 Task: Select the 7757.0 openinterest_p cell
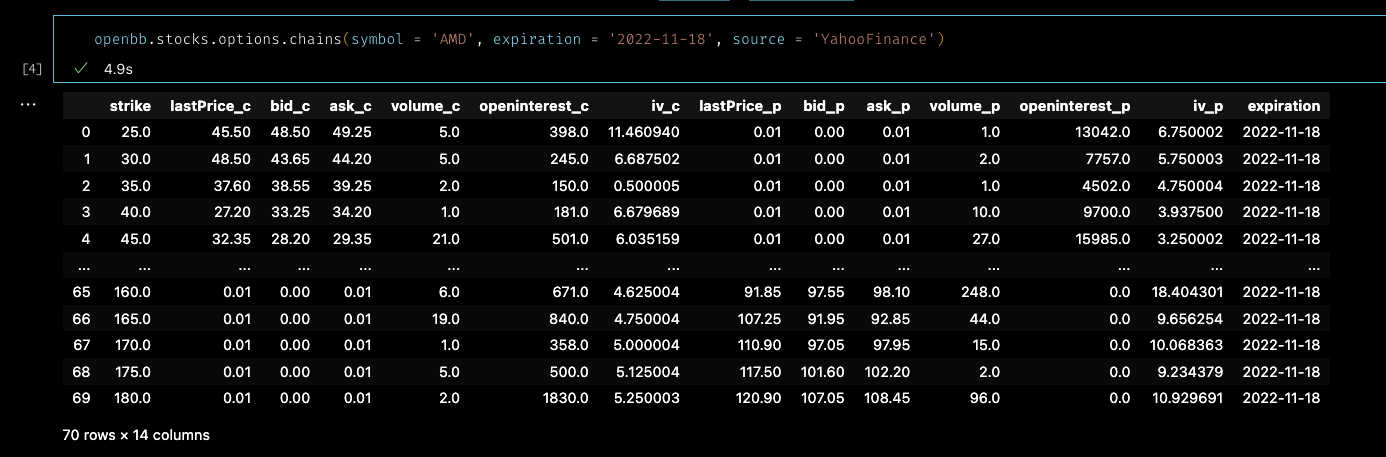click(x=1106, y=159)
